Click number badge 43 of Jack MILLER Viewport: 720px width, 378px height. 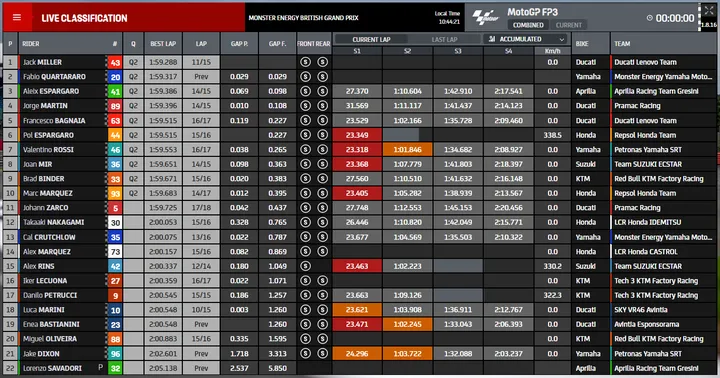tap(115, 62)
